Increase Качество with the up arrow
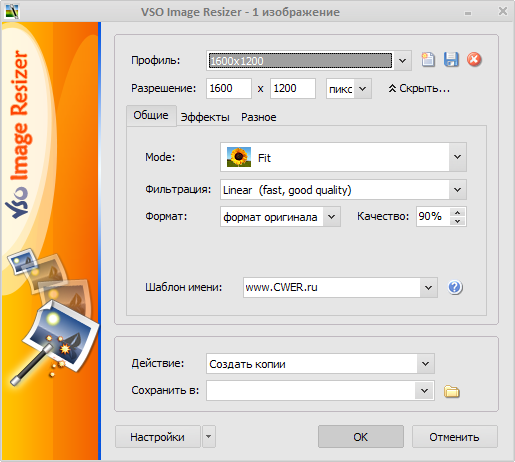515x462 pixels. click(x=458, y=212)
